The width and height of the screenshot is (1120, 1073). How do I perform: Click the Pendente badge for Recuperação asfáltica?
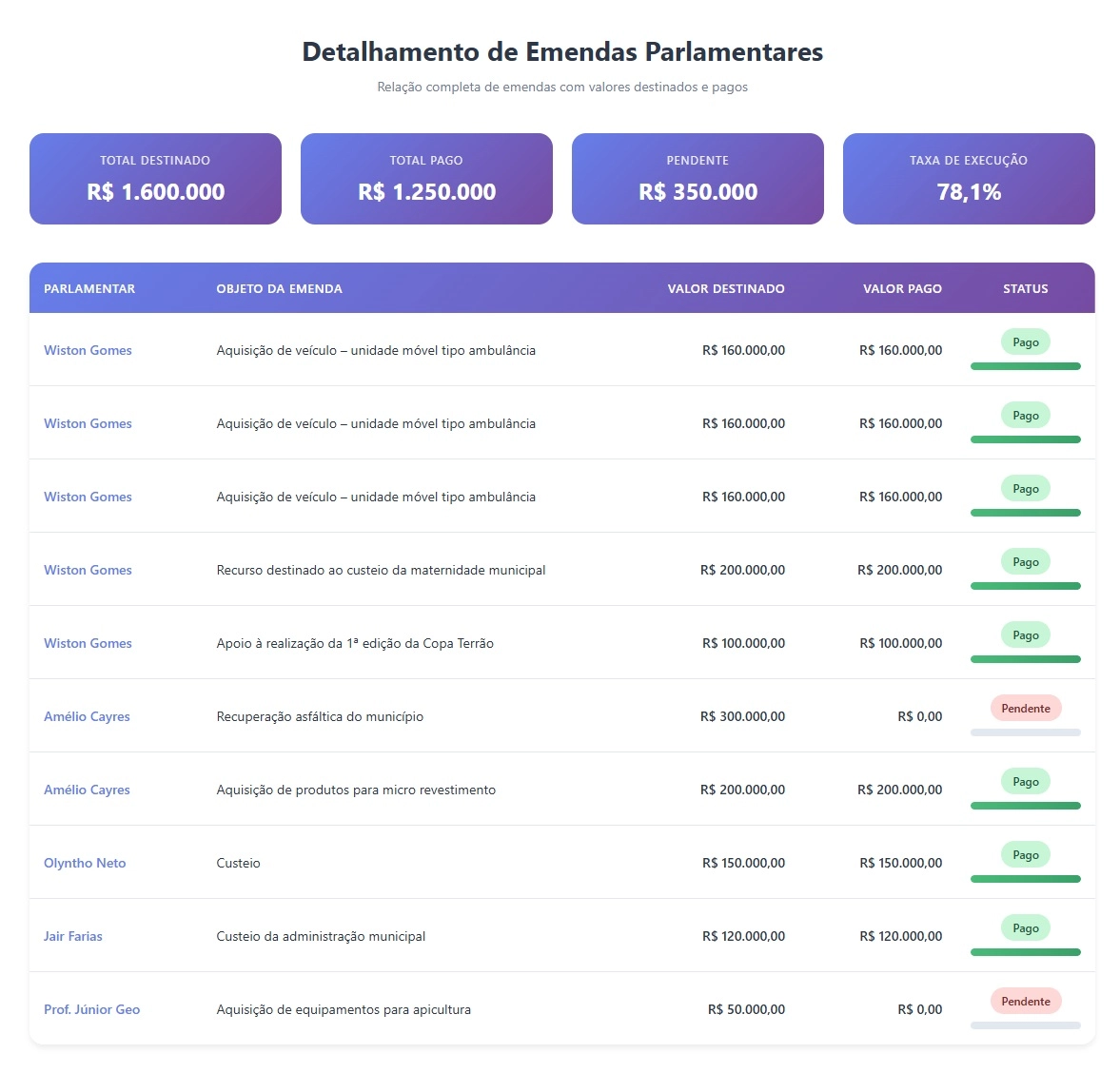[x=1026, y=708]
